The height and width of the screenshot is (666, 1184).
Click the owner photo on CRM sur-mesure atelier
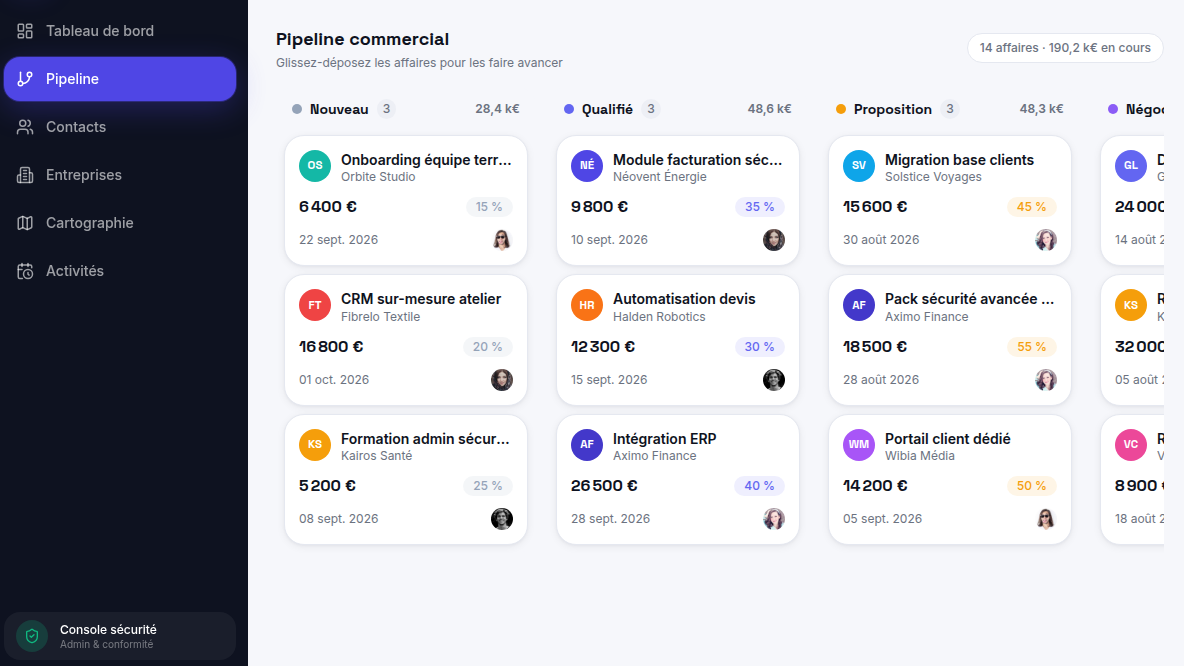click(x=501, y=380)
